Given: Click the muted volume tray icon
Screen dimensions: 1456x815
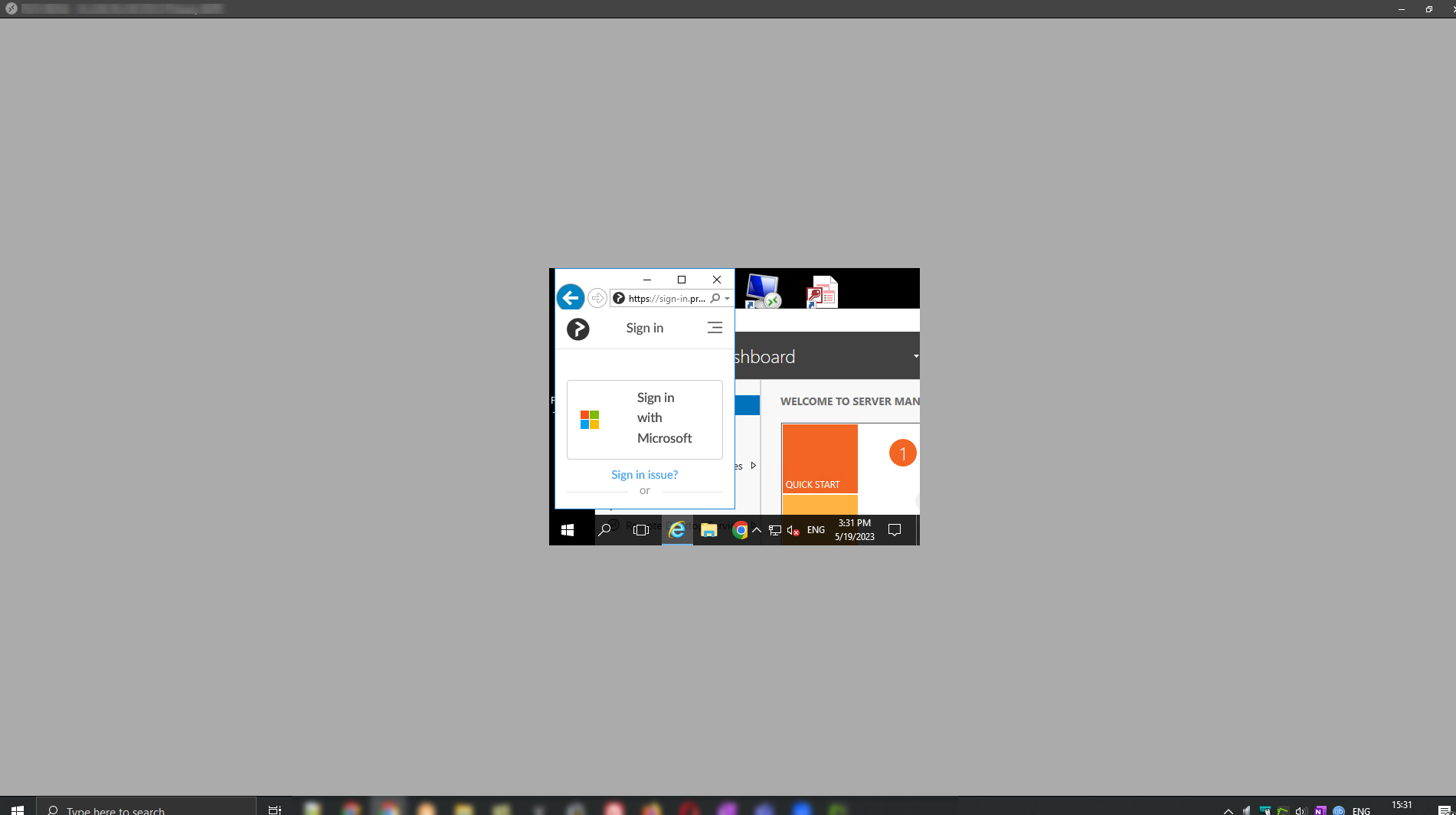Looking at the screenshot, I should (x=793, y=530).
